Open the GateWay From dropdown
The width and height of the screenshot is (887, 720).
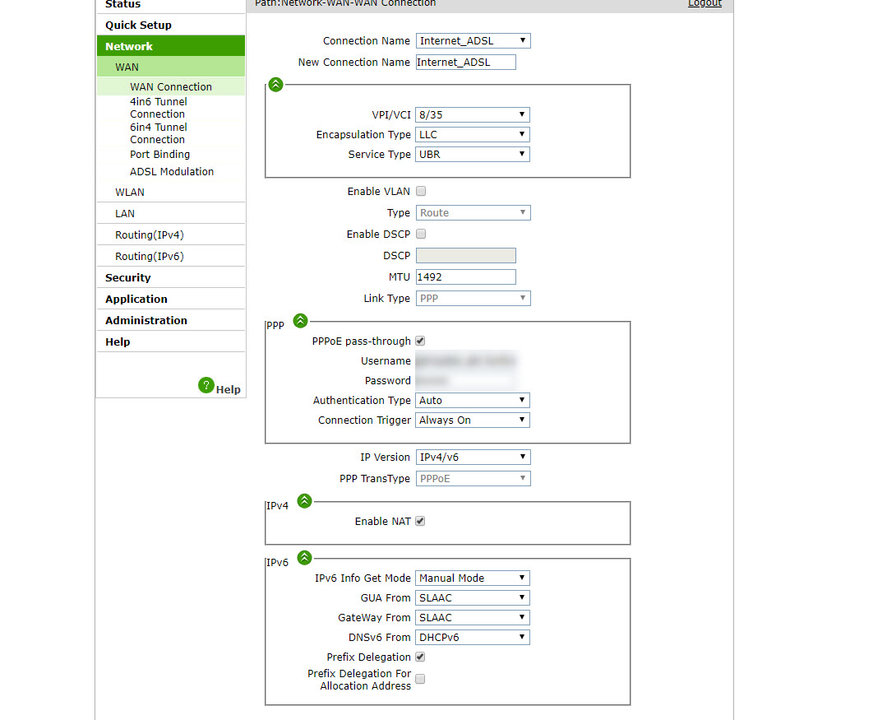coord(472,618)
